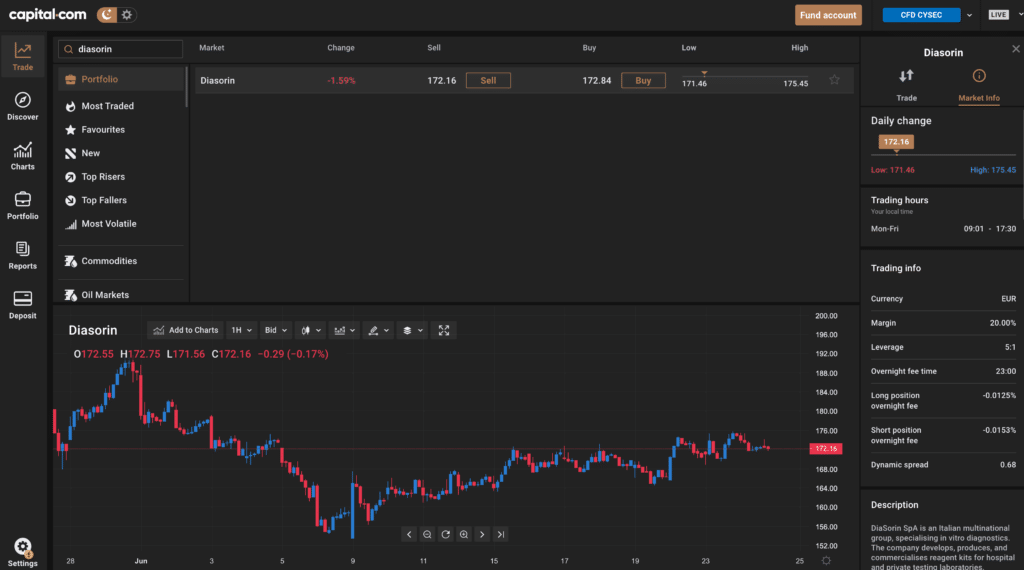Reset the chart view
This screenshot has width=1024, height=570.
pyautogui.click(x=445, y=534)
